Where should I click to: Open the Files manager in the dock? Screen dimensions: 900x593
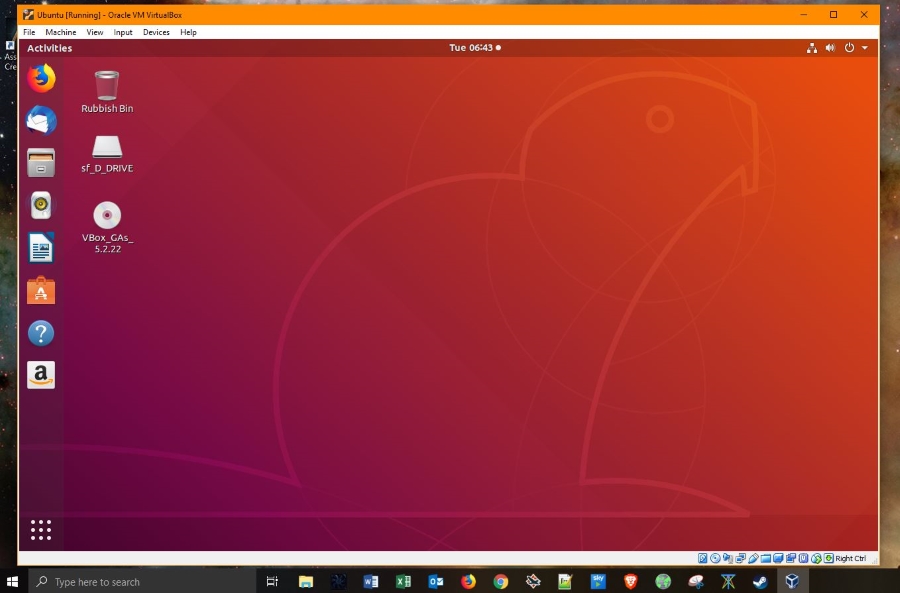(x=41, y=162)
